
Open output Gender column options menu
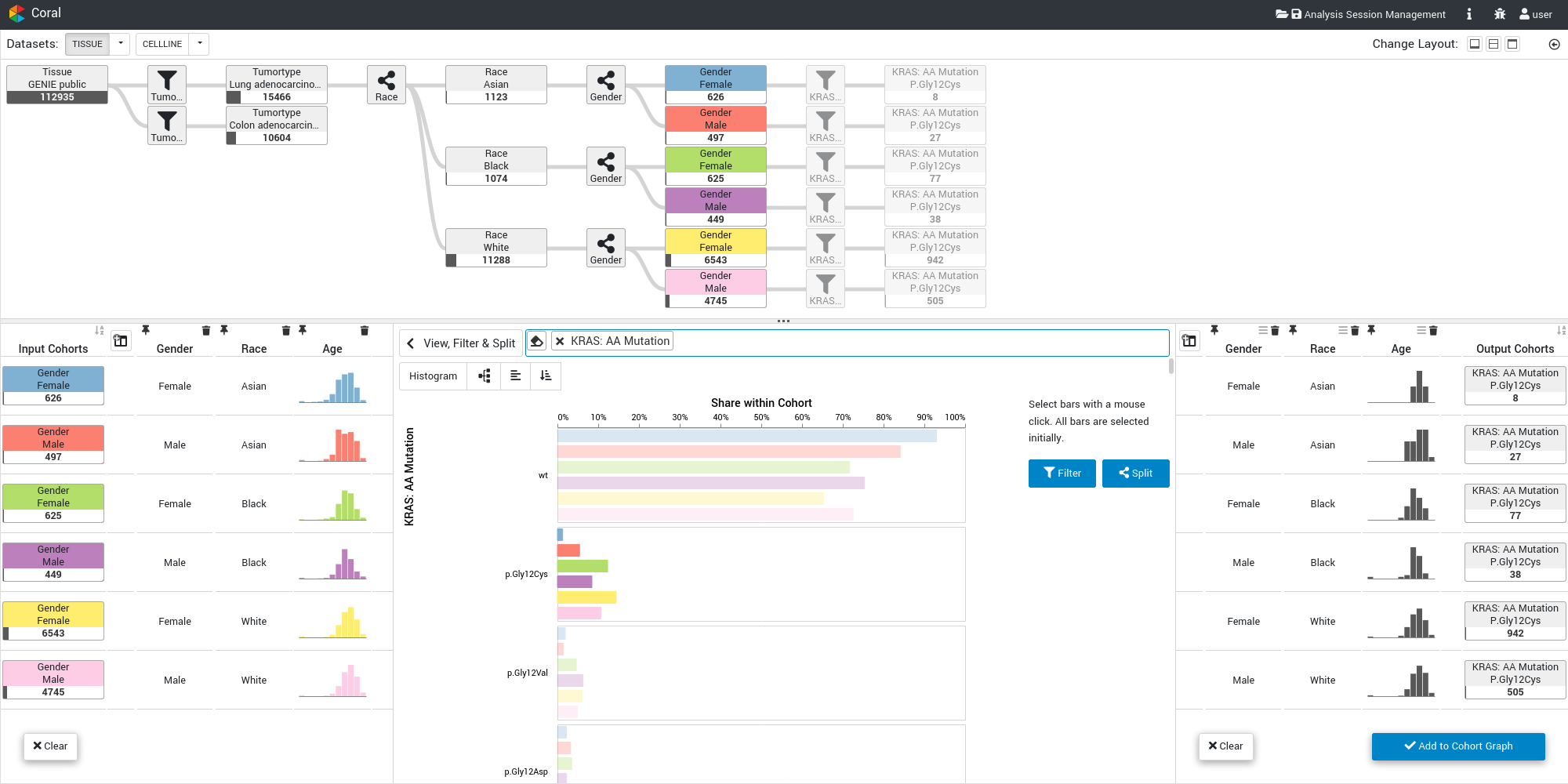coord(1263,330)
